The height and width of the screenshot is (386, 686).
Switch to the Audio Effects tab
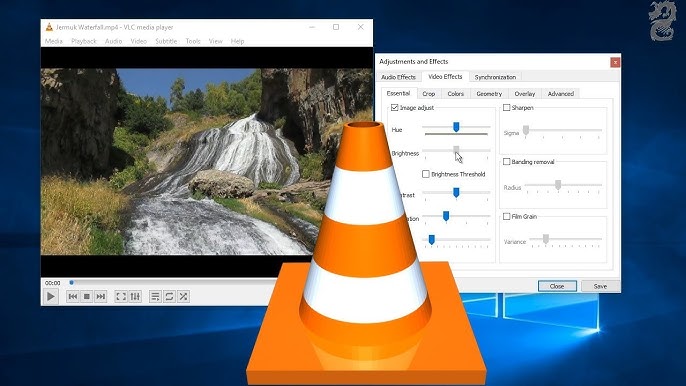pyautogui.click(x=398, y=77)
